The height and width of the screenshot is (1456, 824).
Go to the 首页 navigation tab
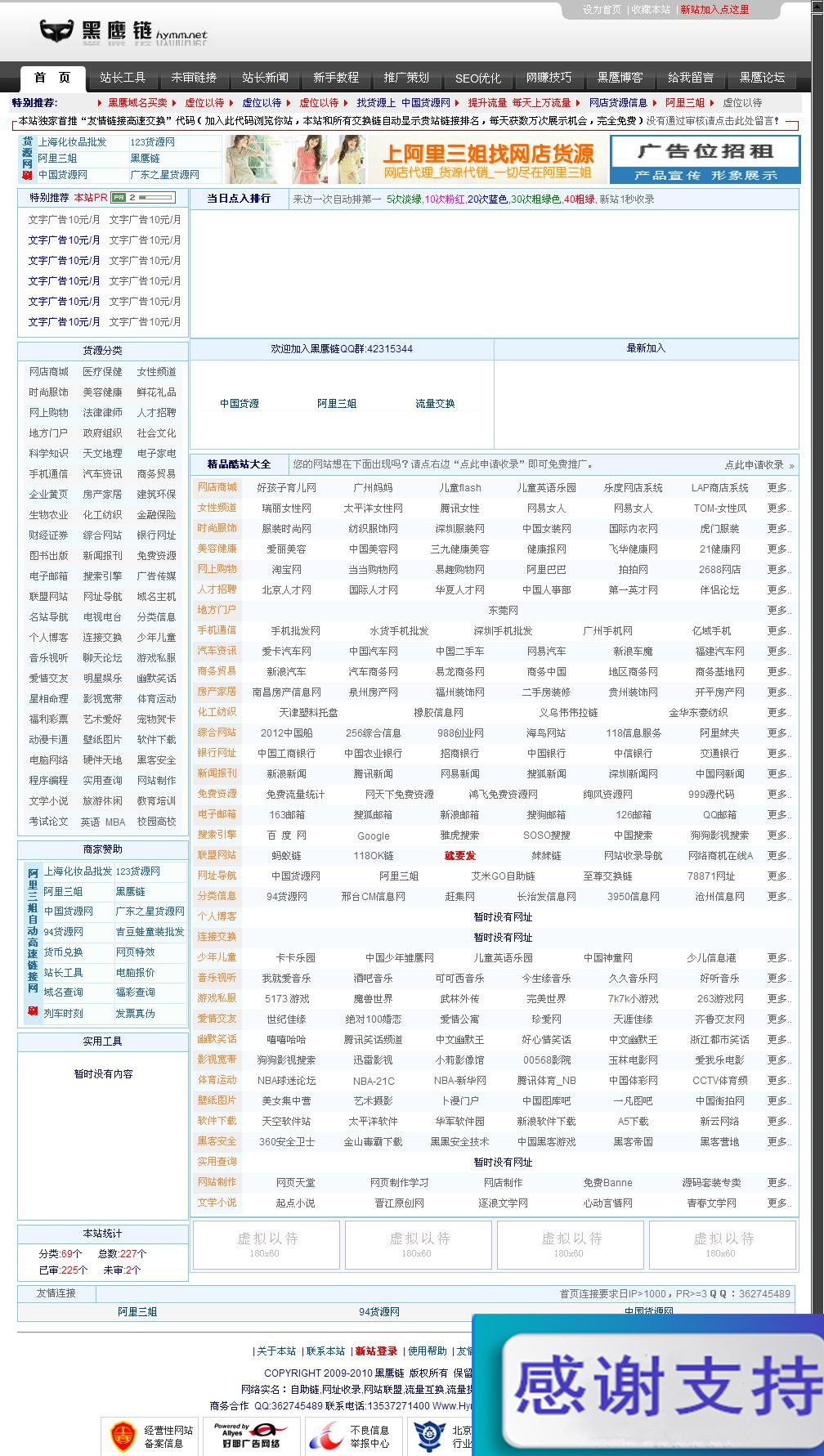pyautogui.click(x=52, y=78)
